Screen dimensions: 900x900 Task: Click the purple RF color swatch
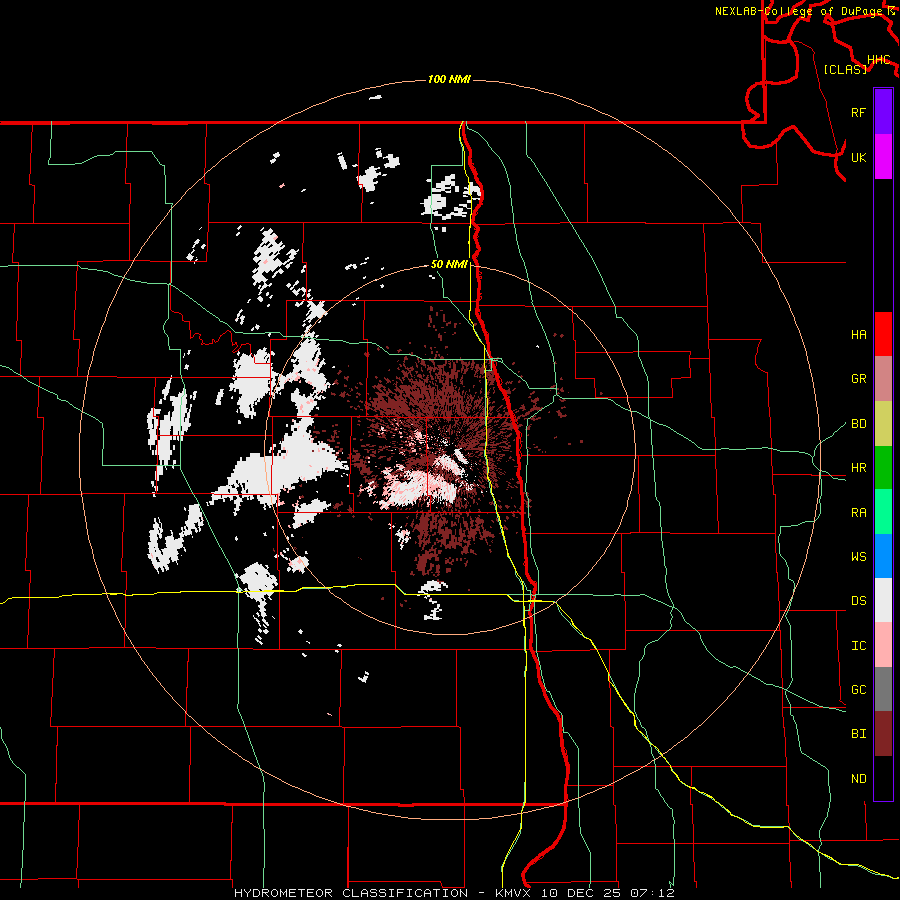click(883, 112)
